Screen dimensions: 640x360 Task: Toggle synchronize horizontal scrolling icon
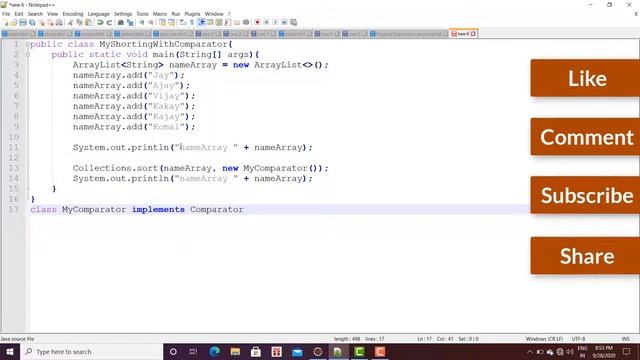[x=171, y=22]
